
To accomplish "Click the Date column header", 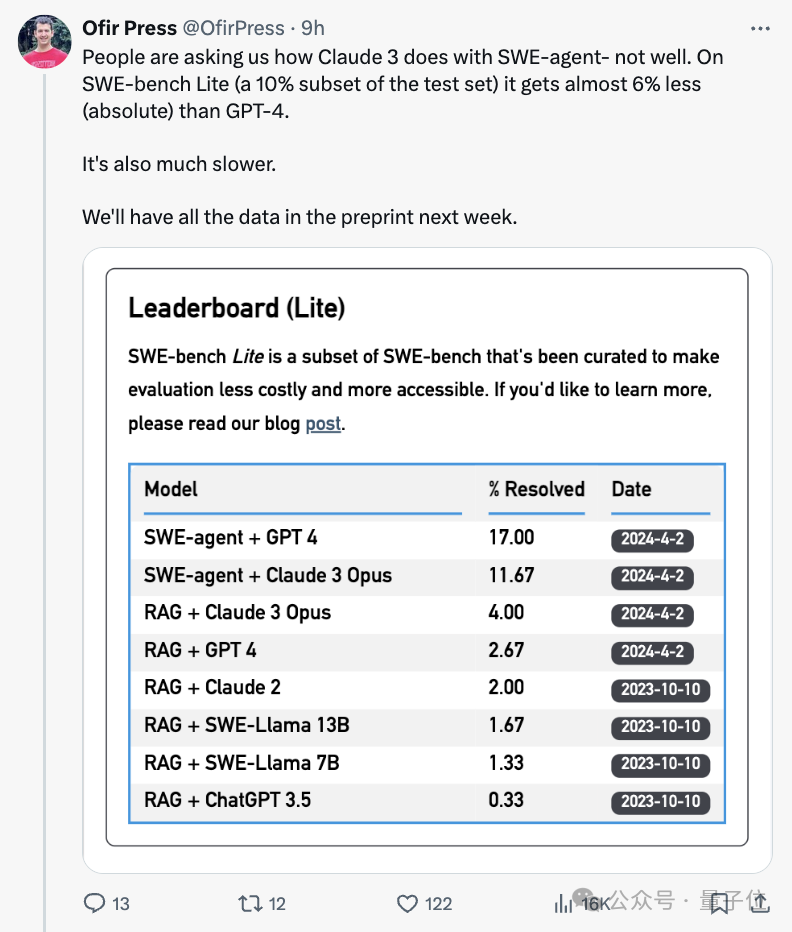I will point(631,489).
